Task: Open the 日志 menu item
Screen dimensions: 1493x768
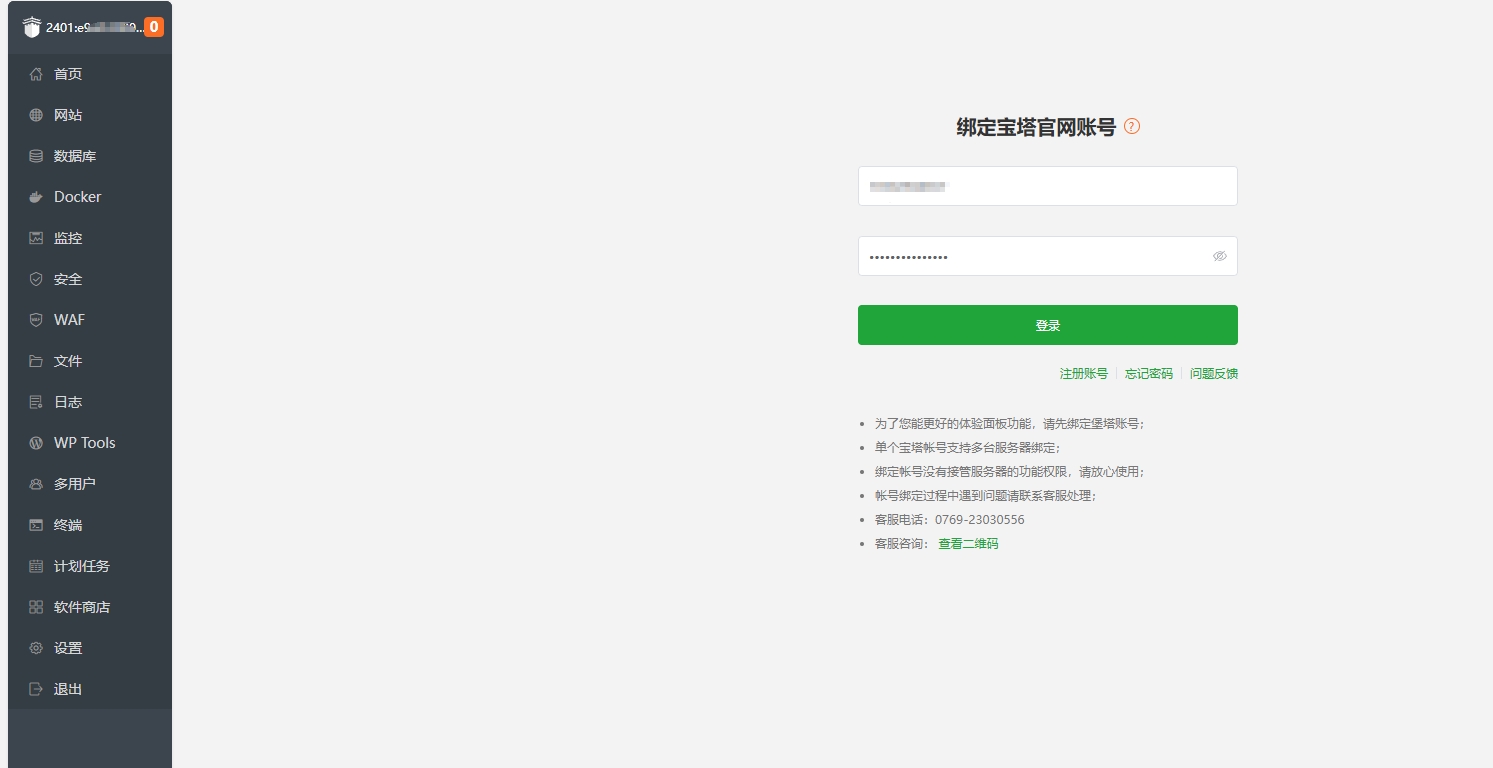Action: (x=90, y=402)
